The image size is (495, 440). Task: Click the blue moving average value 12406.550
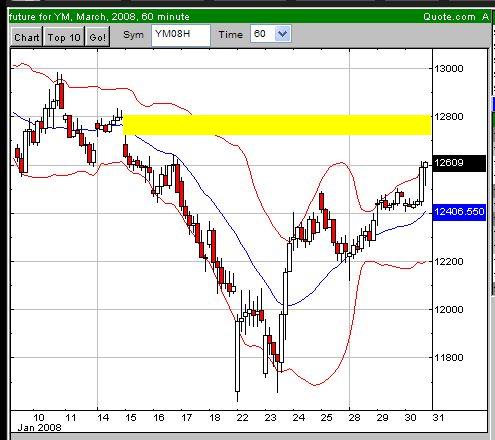pyautogui.click(x=459, y=212)
